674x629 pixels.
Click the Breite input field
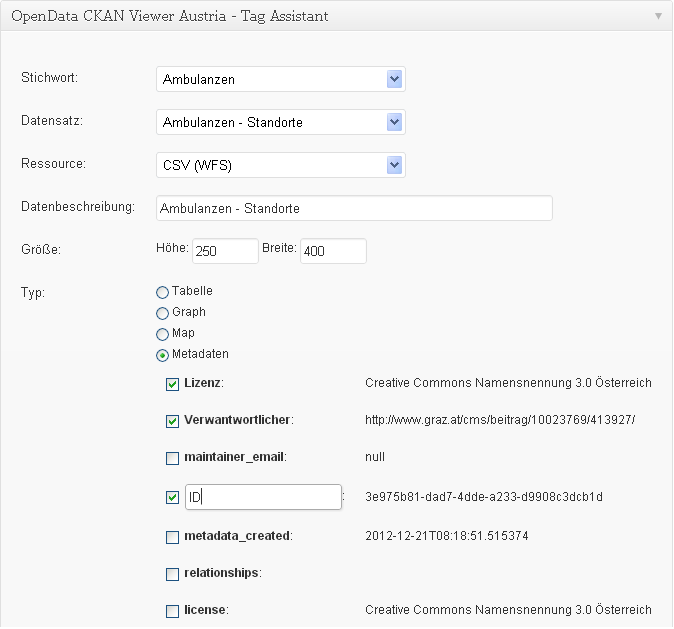tap(333, 251)
